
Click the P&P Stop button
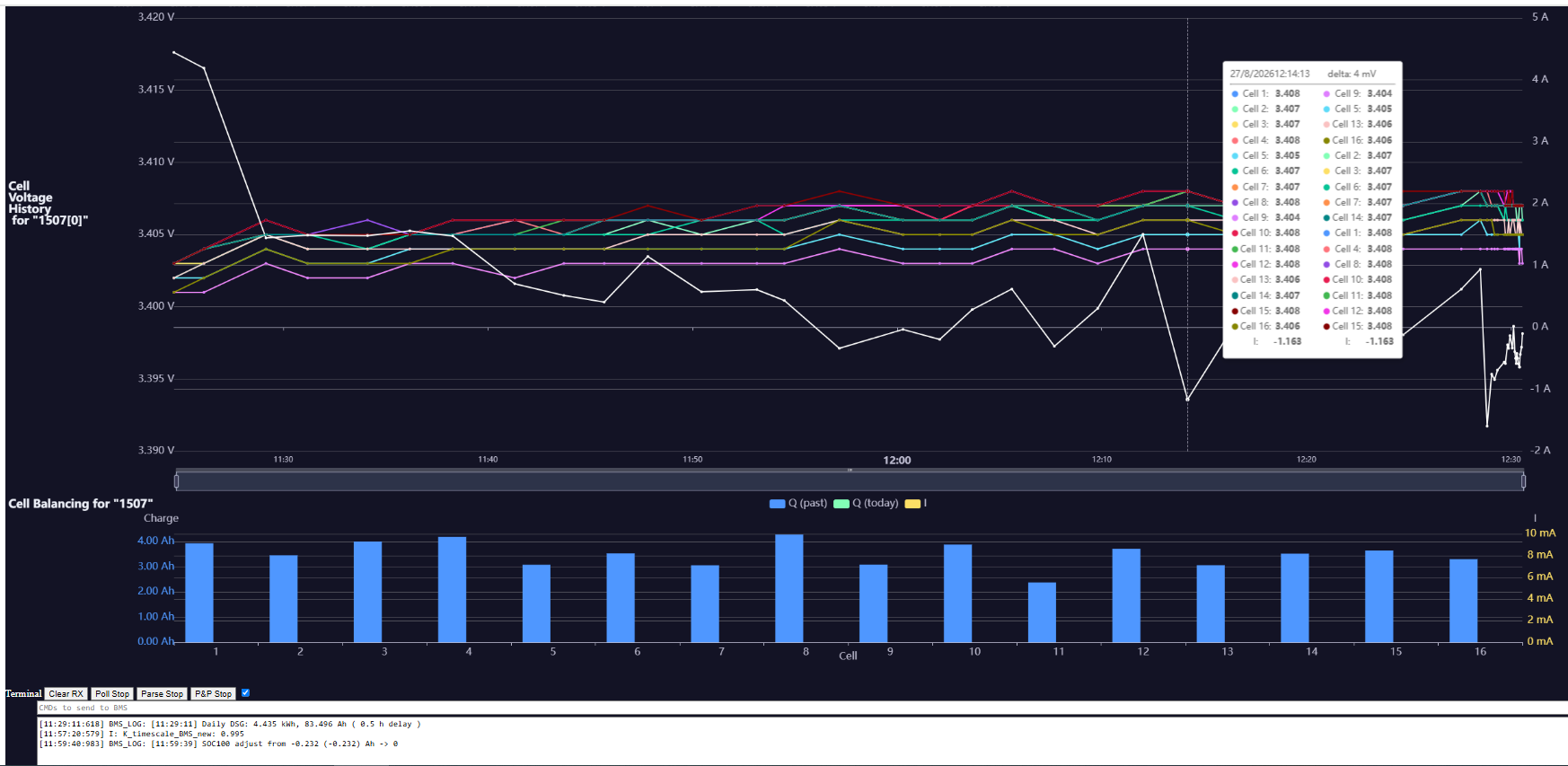click(214, 693)
